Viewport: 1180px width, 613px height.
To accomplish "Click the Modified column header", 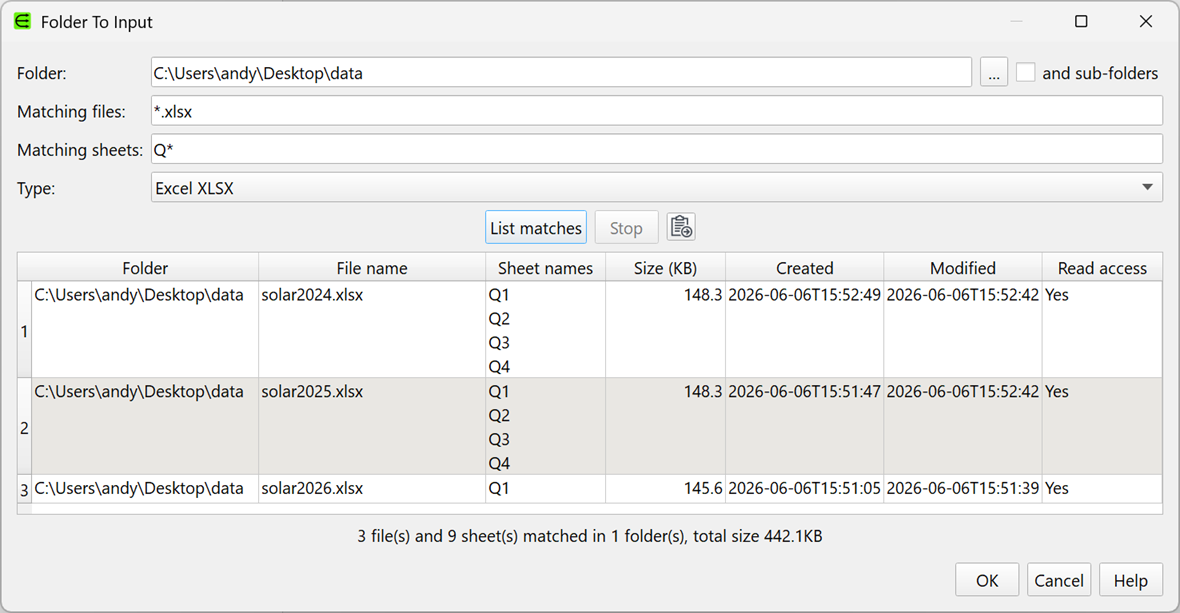I will [963, 268].
